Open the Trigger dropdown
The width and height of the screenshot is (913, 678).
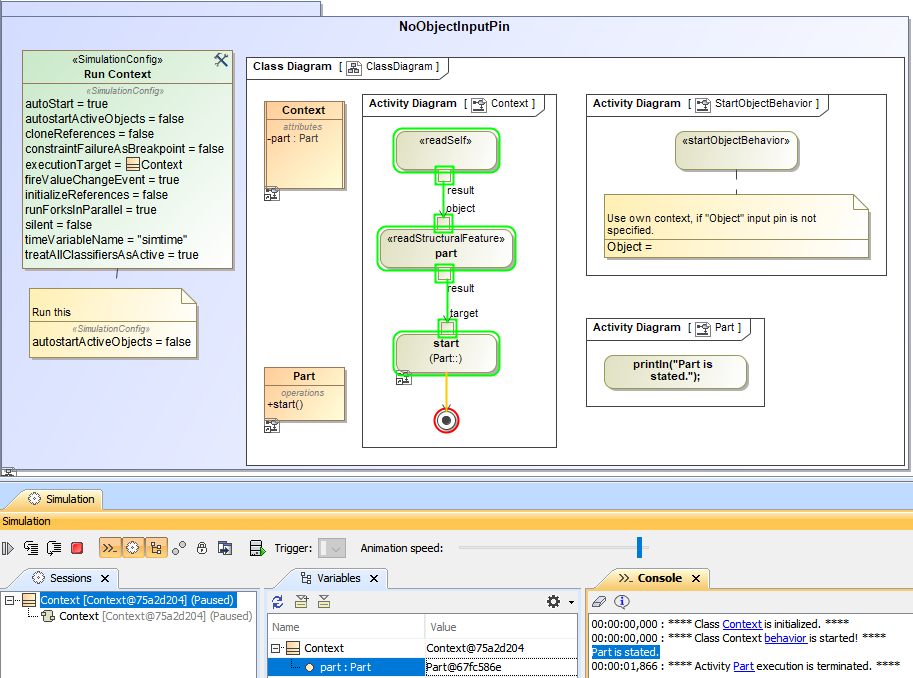[x=332, y=548]
